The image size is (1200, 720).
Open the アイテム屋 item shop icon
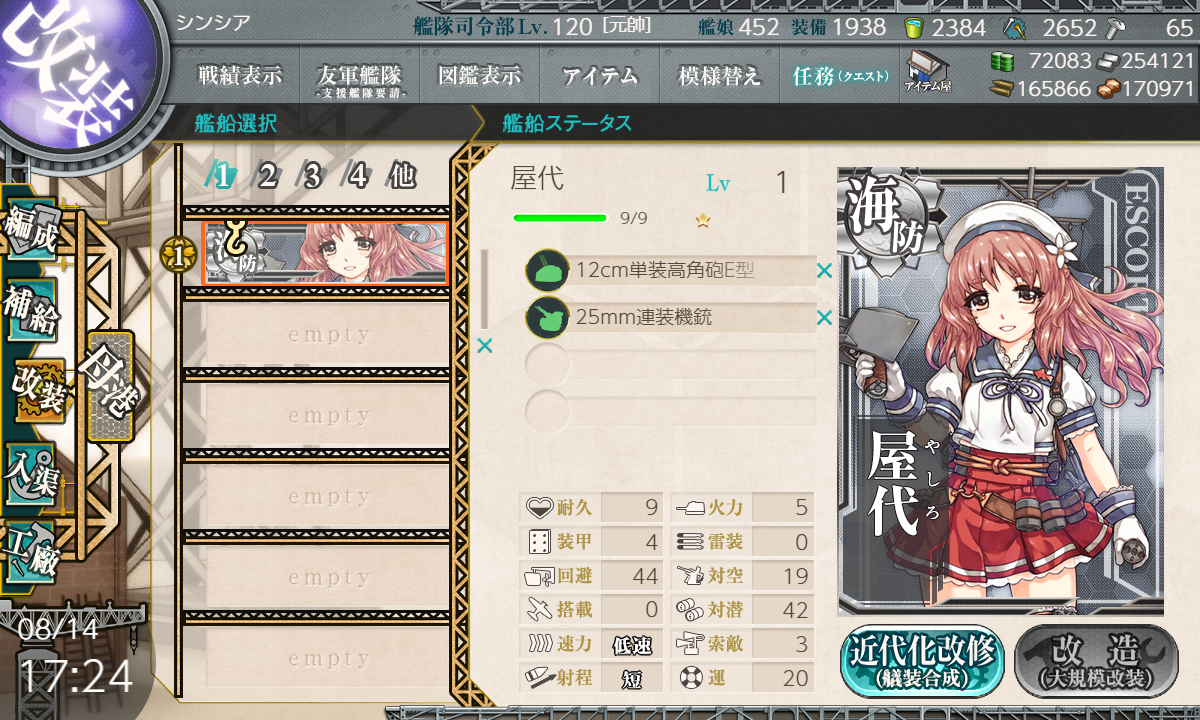click(927, 73)
